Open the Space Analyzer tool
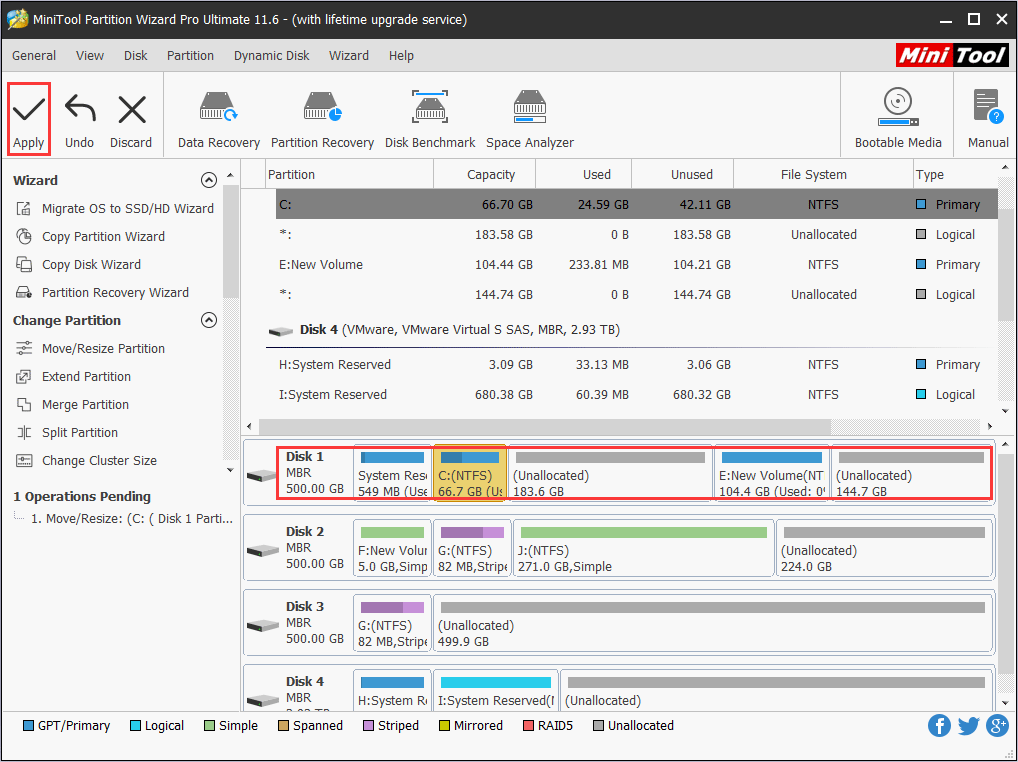This screenshot has width=1018, height=762. [530, 119]
